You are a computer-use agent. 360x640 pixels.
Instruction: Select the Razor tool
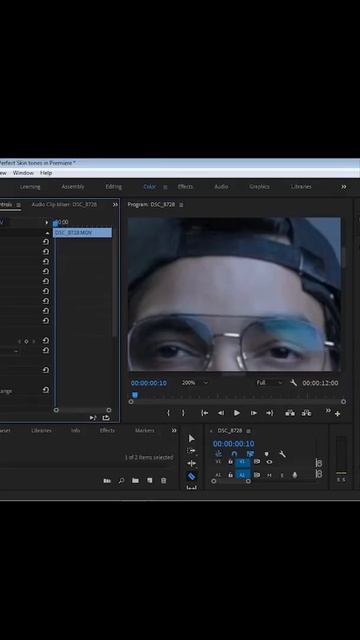pos(191,476)
